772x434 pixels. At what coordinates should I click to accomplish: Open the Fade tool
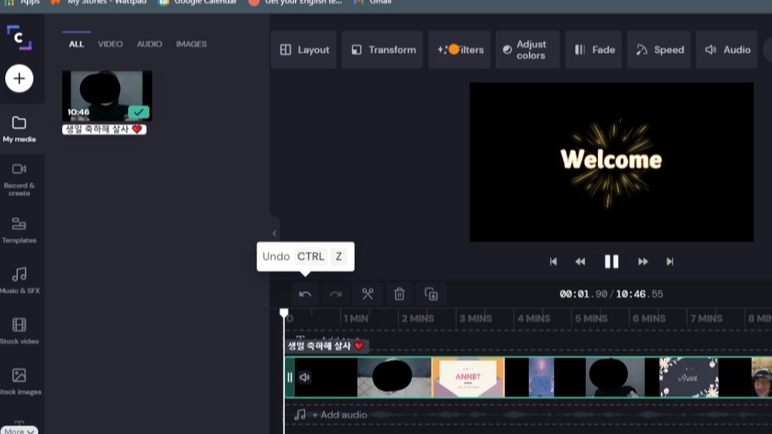(x=594, y=50)
